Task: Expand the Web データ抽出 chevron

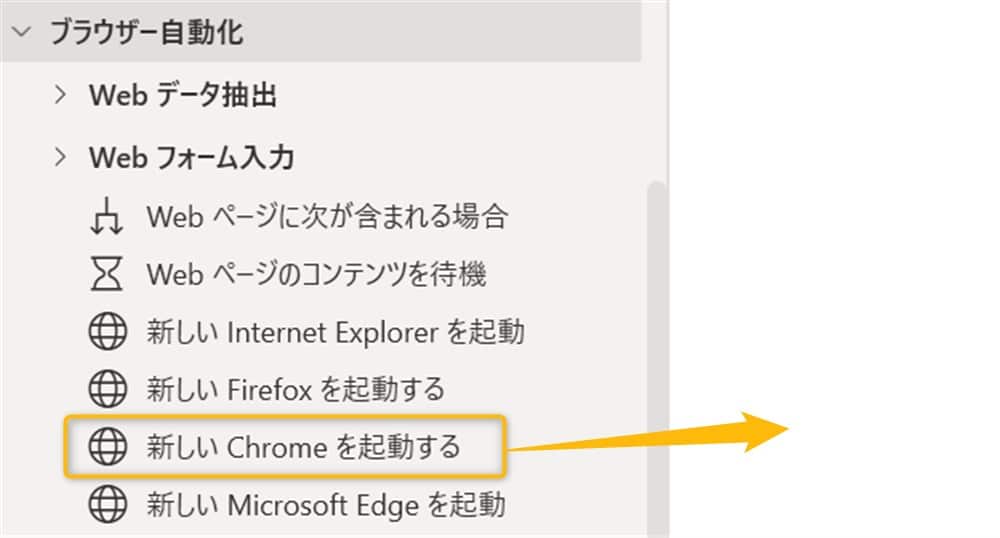Action: point(61,95)
